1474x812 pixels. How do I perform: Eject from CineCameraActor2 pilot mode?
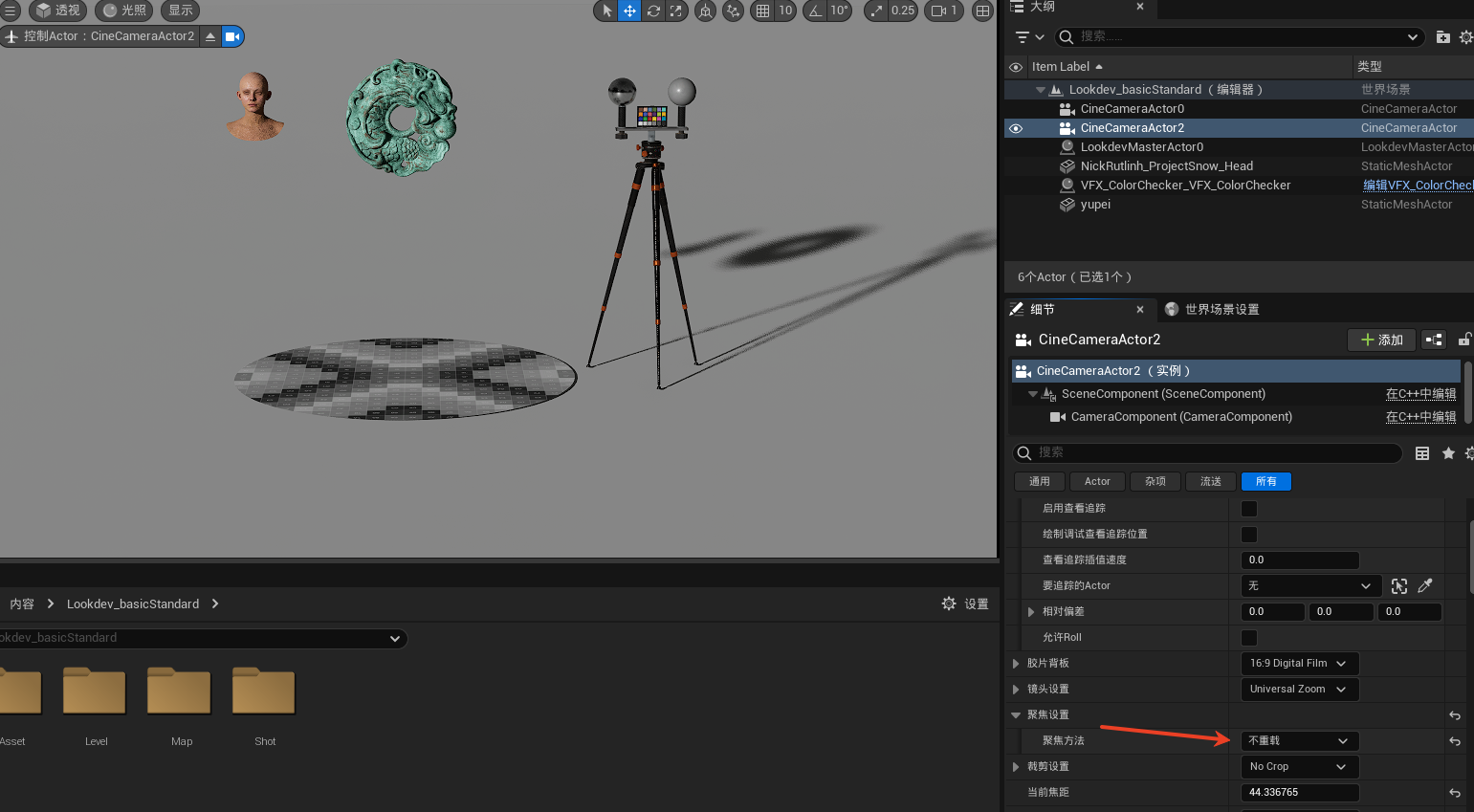pos(210,36)
